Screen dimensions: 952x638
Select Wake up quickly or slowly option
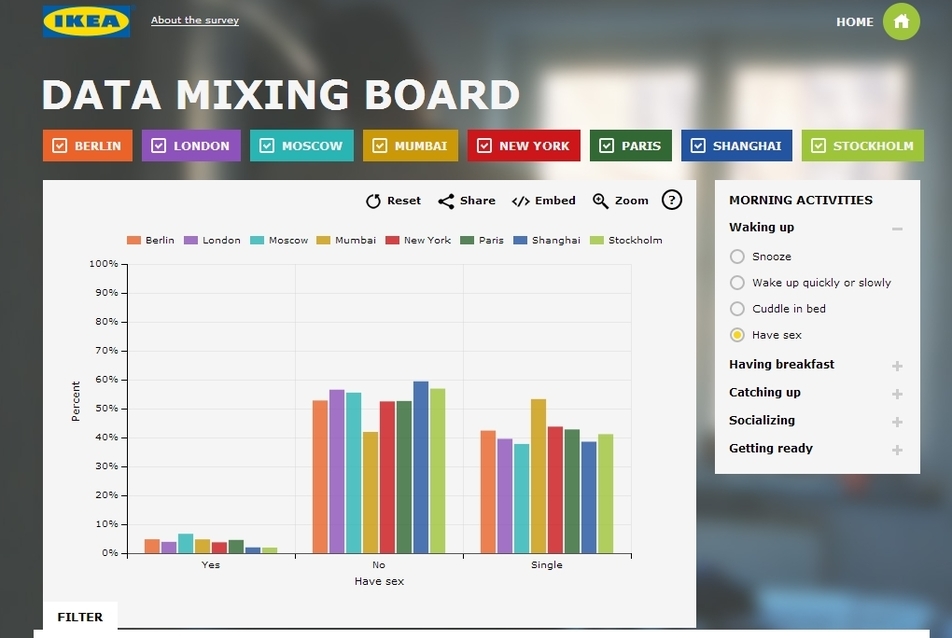coord(737,282)
